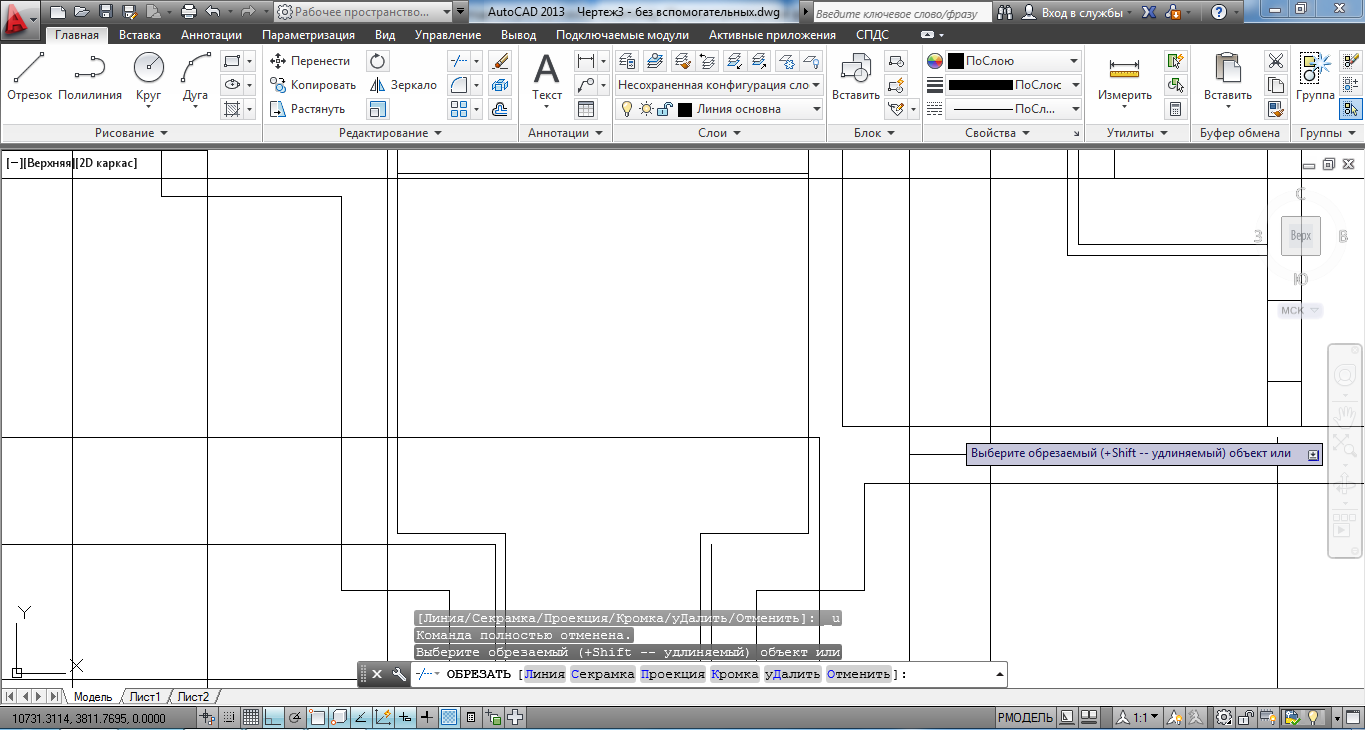Toggle the layer light bulb visibility

(x=627, y=109)
